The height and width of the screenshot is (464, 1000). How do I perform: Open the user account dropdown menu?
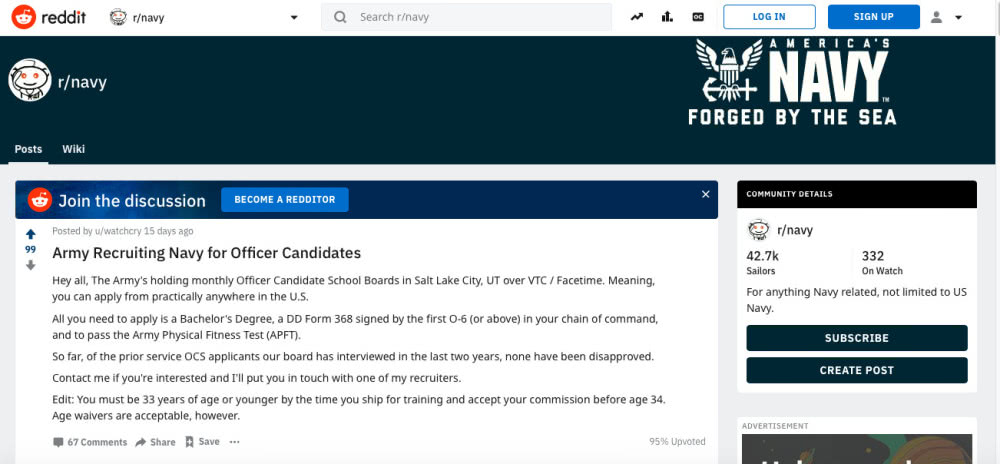(x=946, y=17)
